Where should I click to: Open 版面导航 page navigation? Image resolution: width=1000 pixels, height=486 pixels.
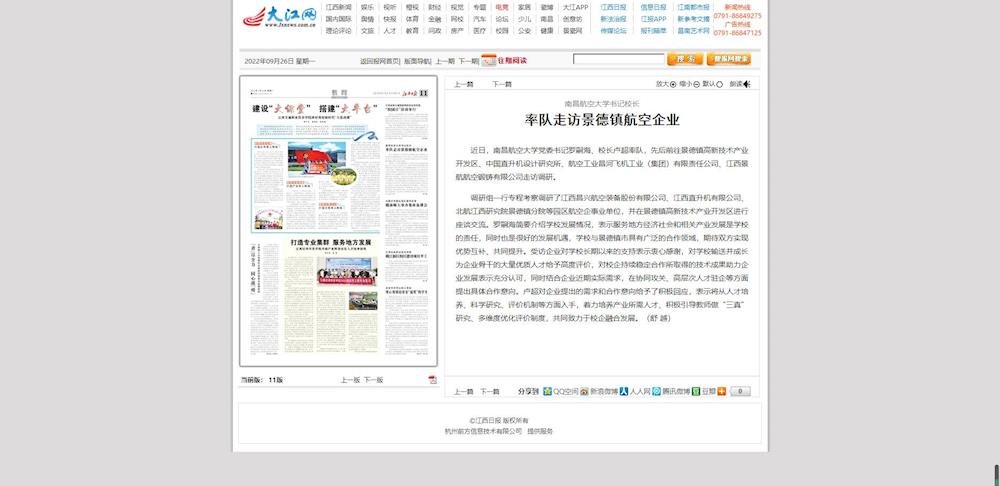(417, 61)
